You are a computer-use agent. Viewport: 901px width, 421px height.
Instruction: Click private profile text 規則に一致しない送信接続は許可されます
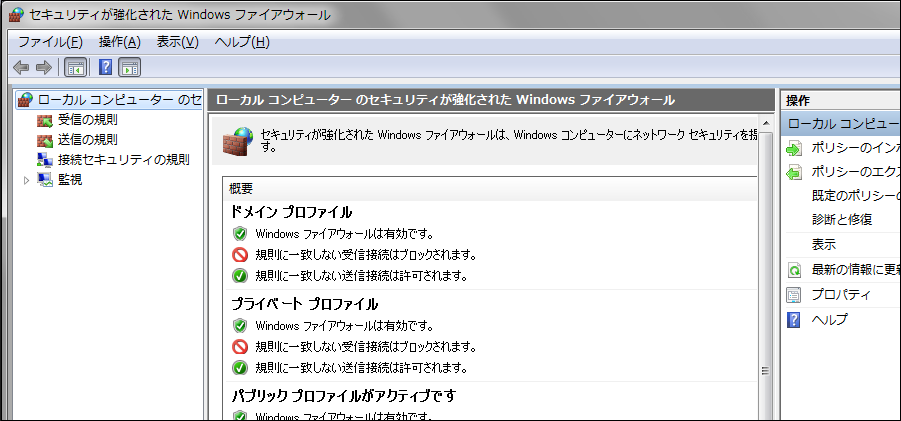(x=361, y=368)
